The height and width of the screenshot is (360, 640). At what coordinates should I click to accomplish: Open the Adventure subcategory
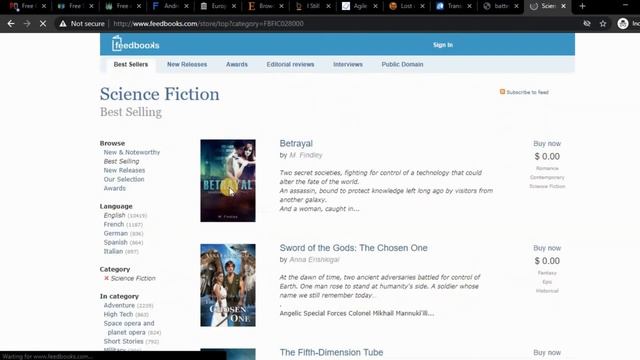[x=119, y=305]
